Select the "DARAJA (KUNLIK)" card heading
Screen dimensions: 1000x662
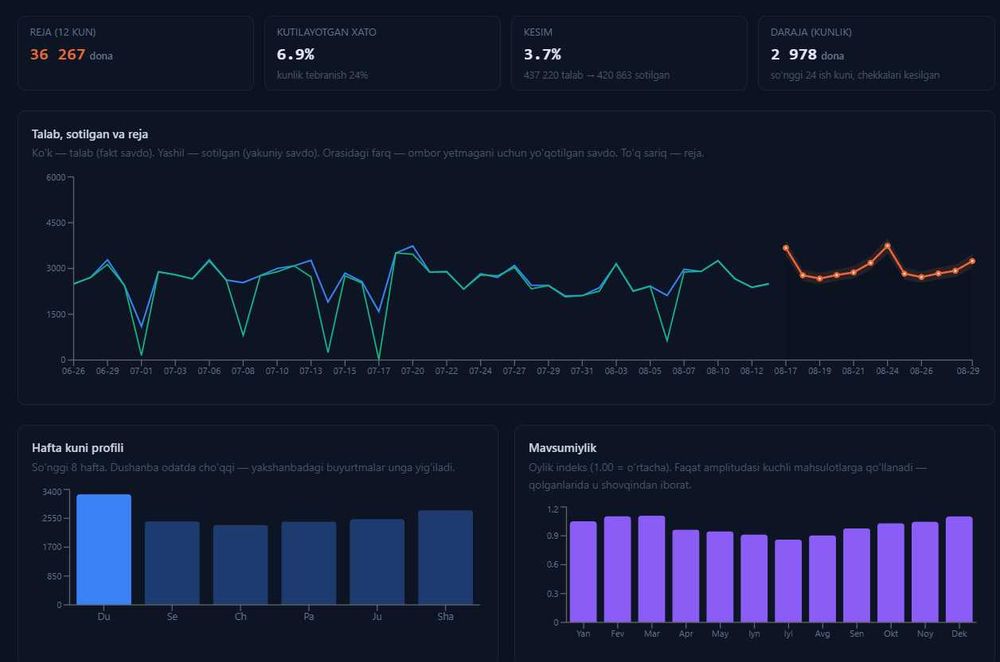(x=811, y=32)
